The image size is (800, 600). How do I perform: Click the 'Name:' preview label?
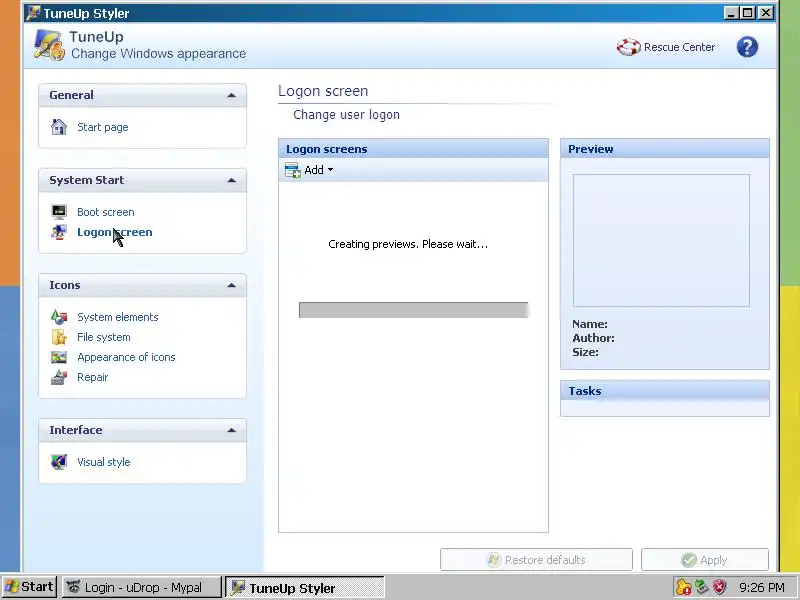click(x=590, y=324)
